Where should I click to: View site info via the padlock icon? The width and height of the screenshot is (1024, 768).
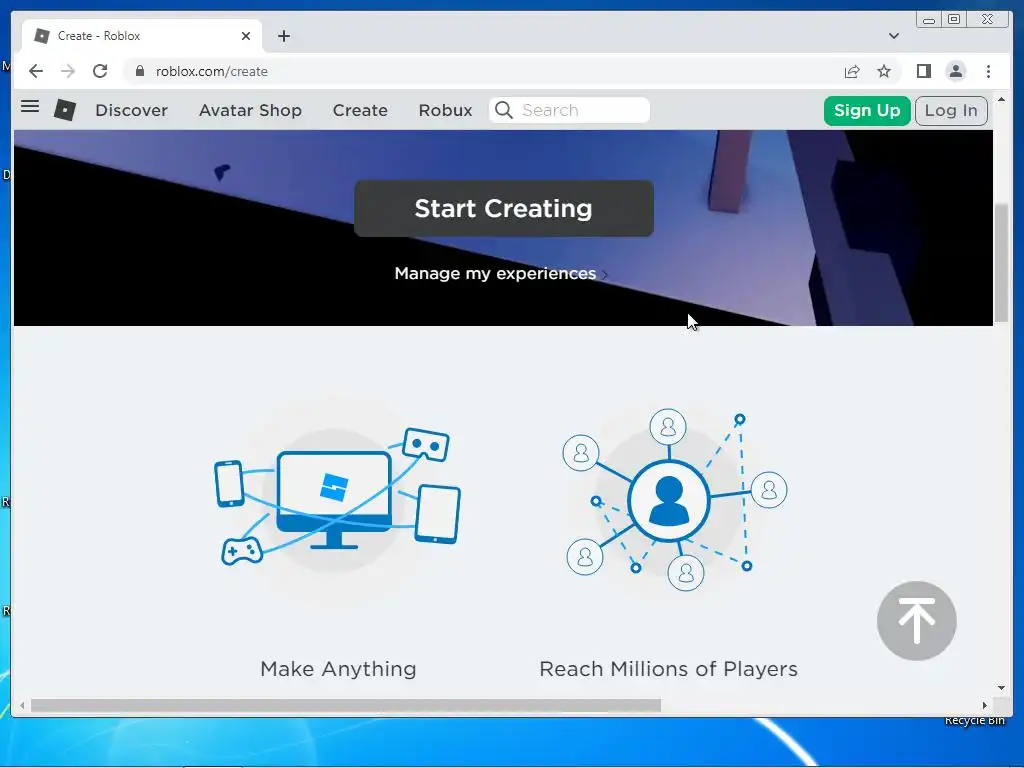tap(140, 71)
